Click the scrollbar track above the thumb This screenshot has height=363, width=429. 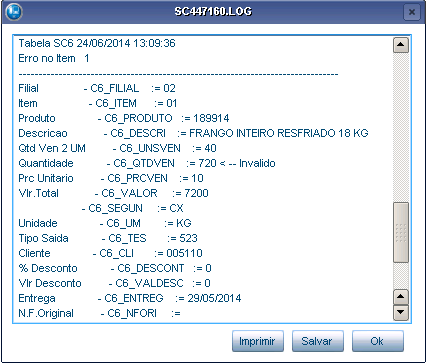pyautogui.click(x=401, y=127)
